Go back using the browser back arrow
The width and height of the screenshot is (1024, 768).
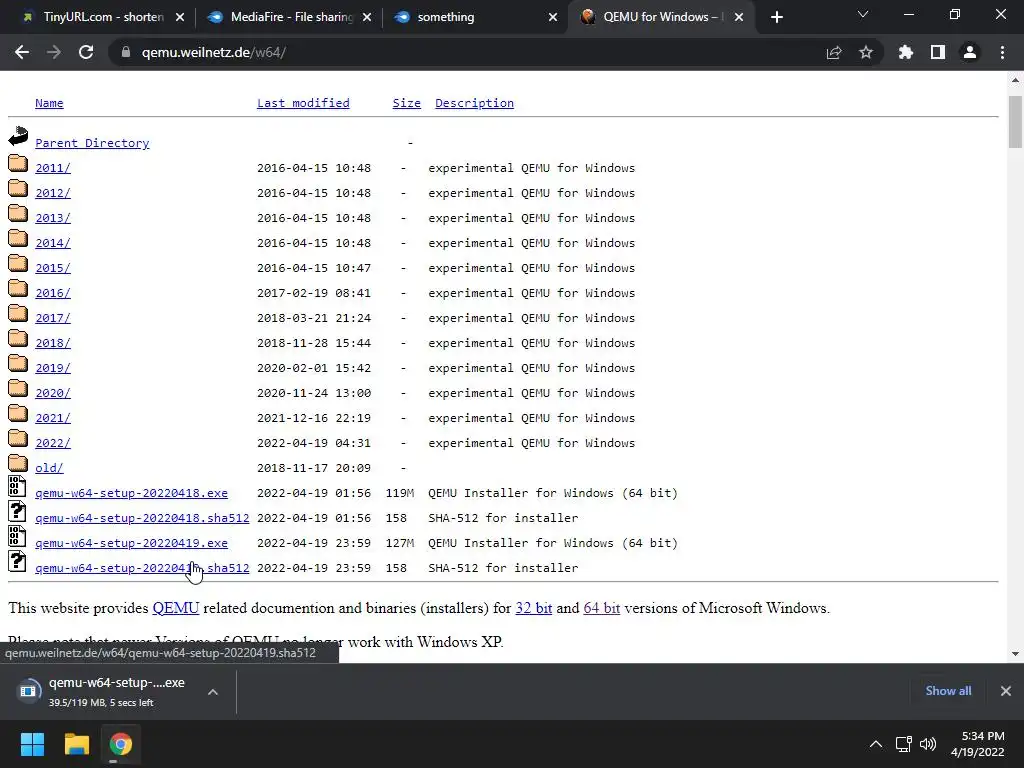(x=22, y=52)
